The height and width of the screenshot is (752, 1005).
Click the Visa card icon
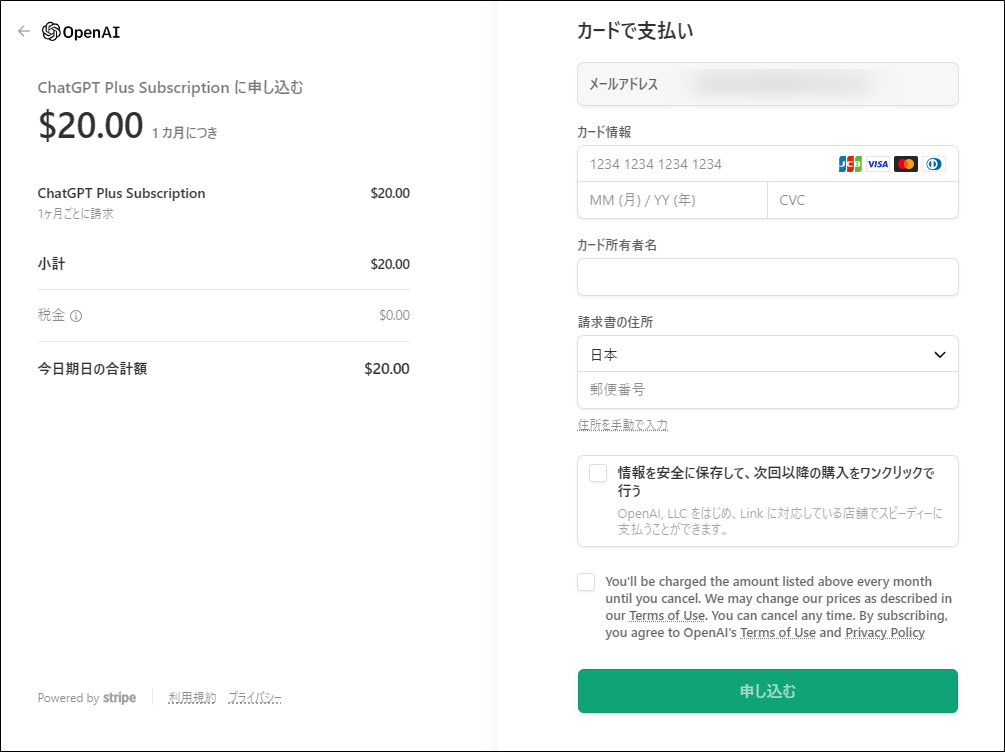(x=877, y=164)
